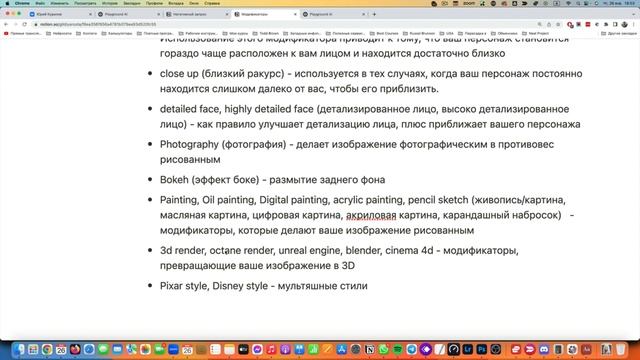The width and height of the screenshot is (640, 360).
Task: Open Photoshop in the Dock
Action: pyautogui.click(x=482, y=349)
